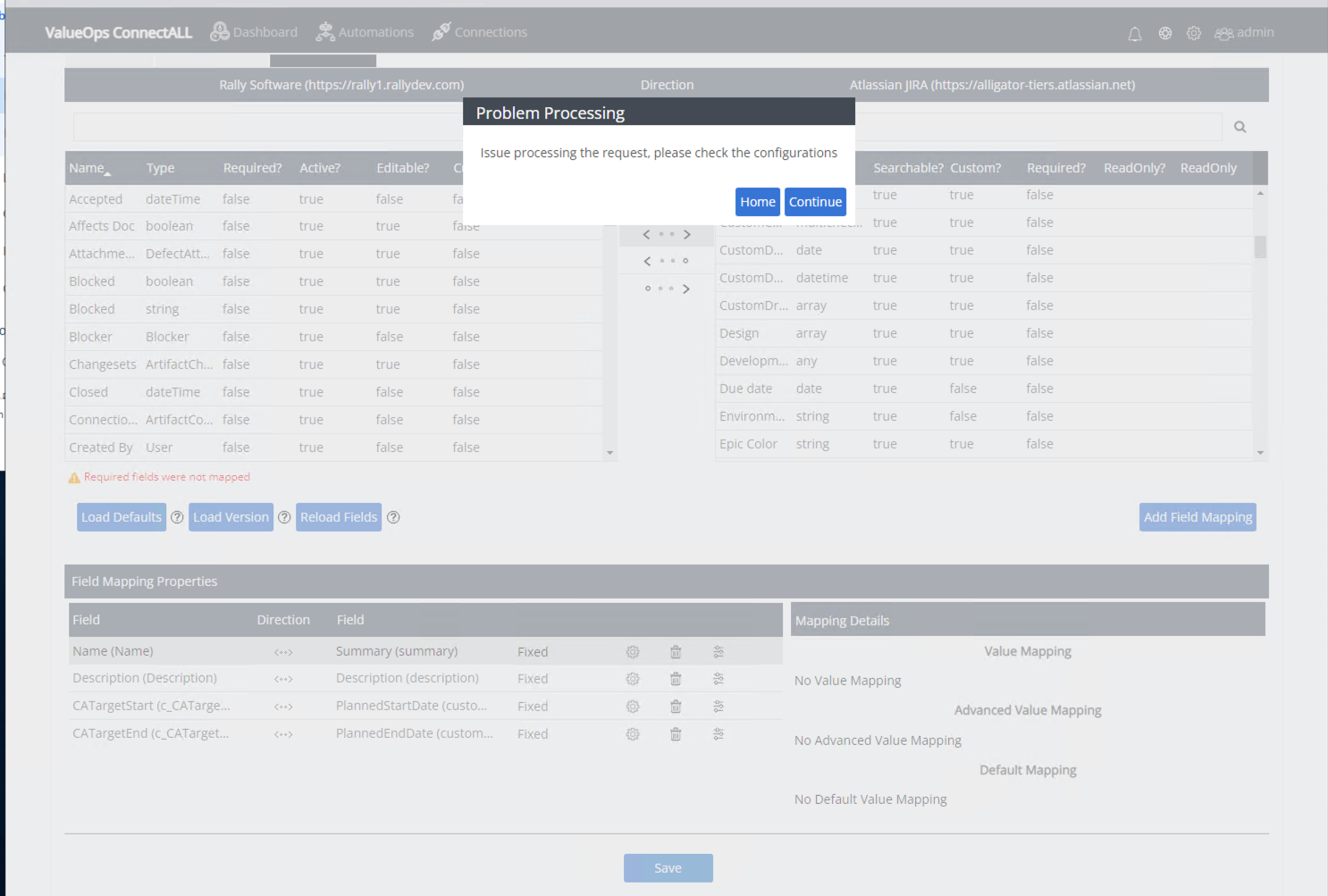Go to the Connections menu
Viewport: 1328px width, 896px height.
coord(480,32)
